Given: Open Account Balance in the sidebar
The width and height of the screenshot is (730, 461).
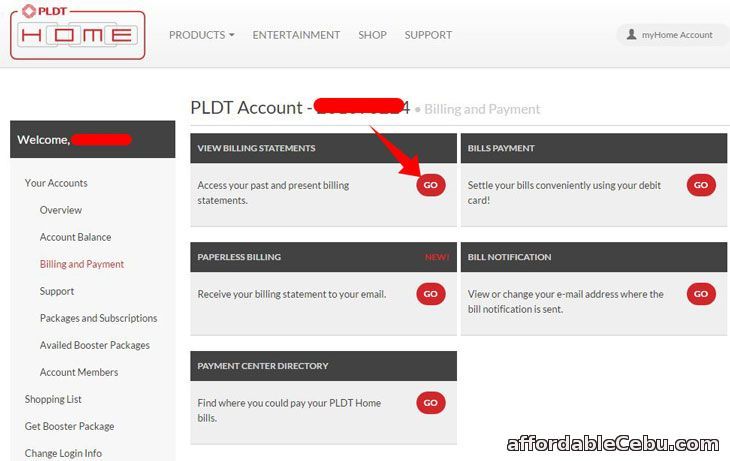Looking at the screenshot, I should (75, 237).
